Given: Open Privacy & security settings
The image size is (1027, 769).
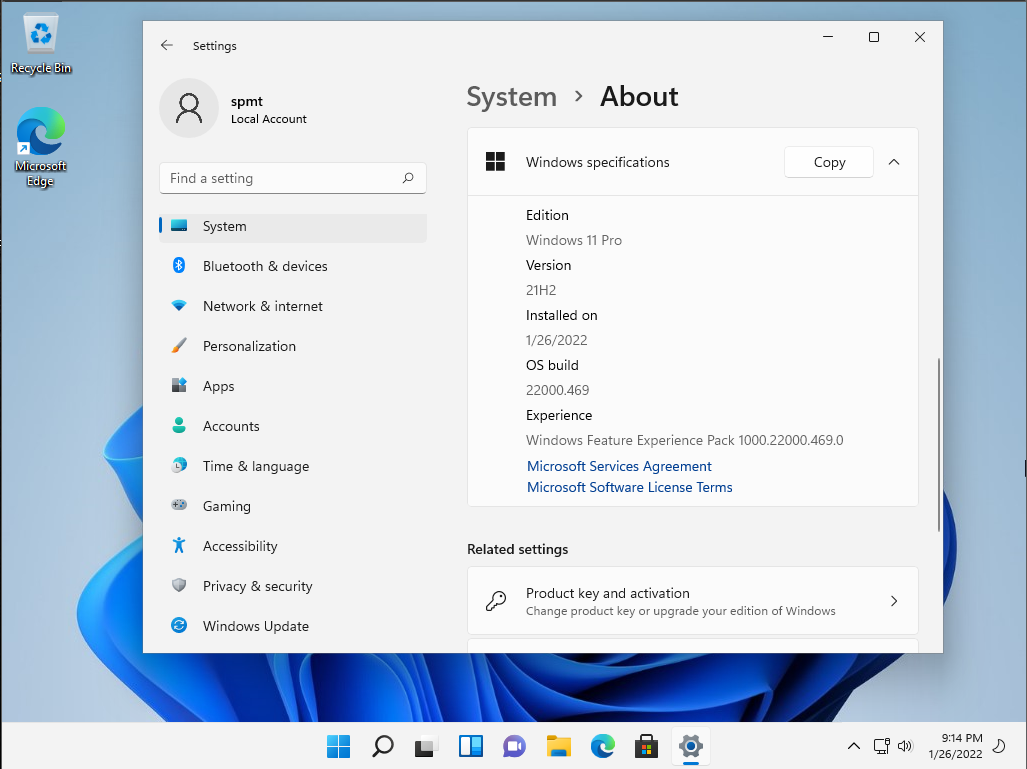Looking at the screenshot, I should pos(293,586).
